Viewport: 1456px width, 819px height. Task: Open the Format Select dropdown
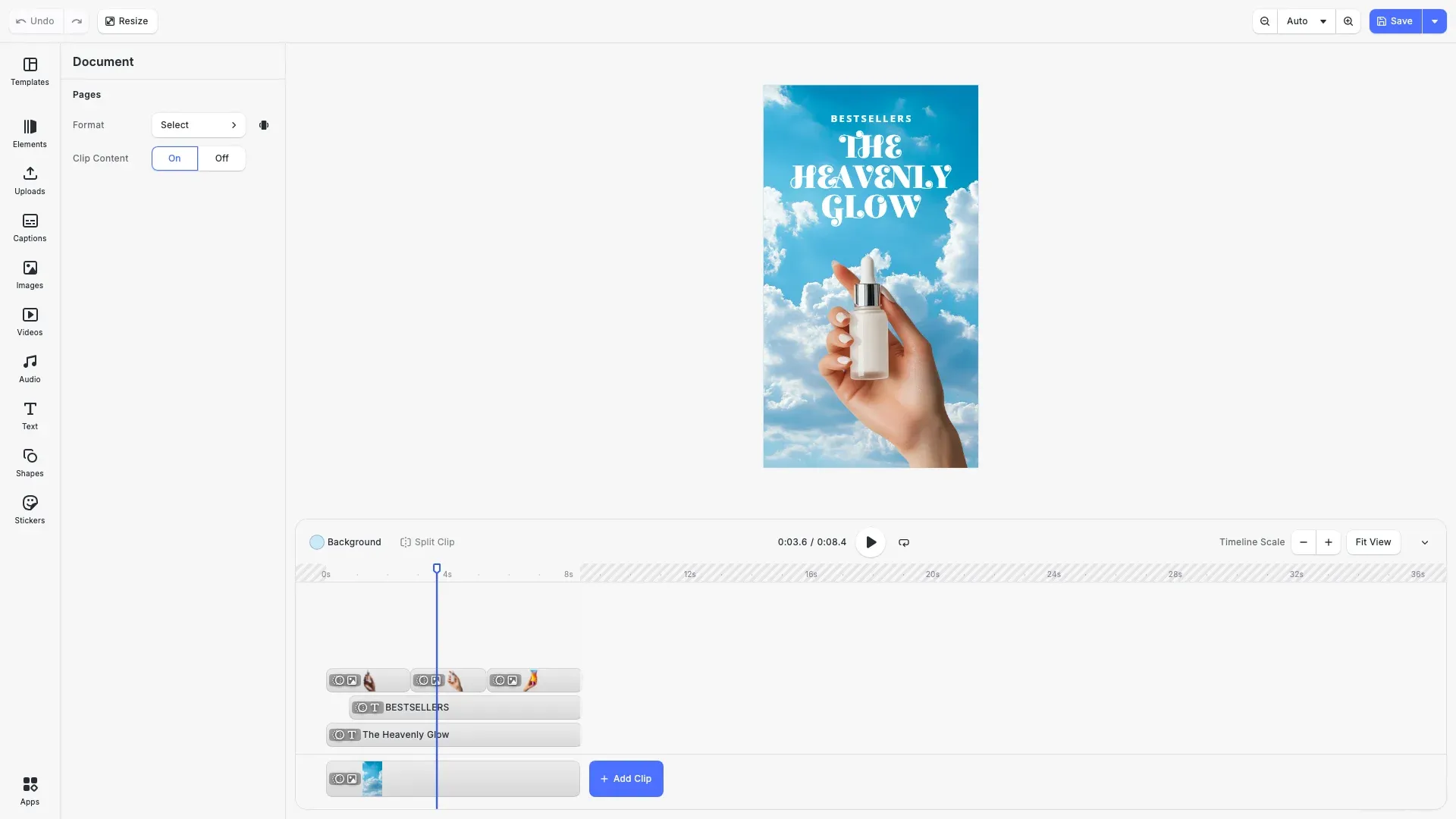pos(198,124)
